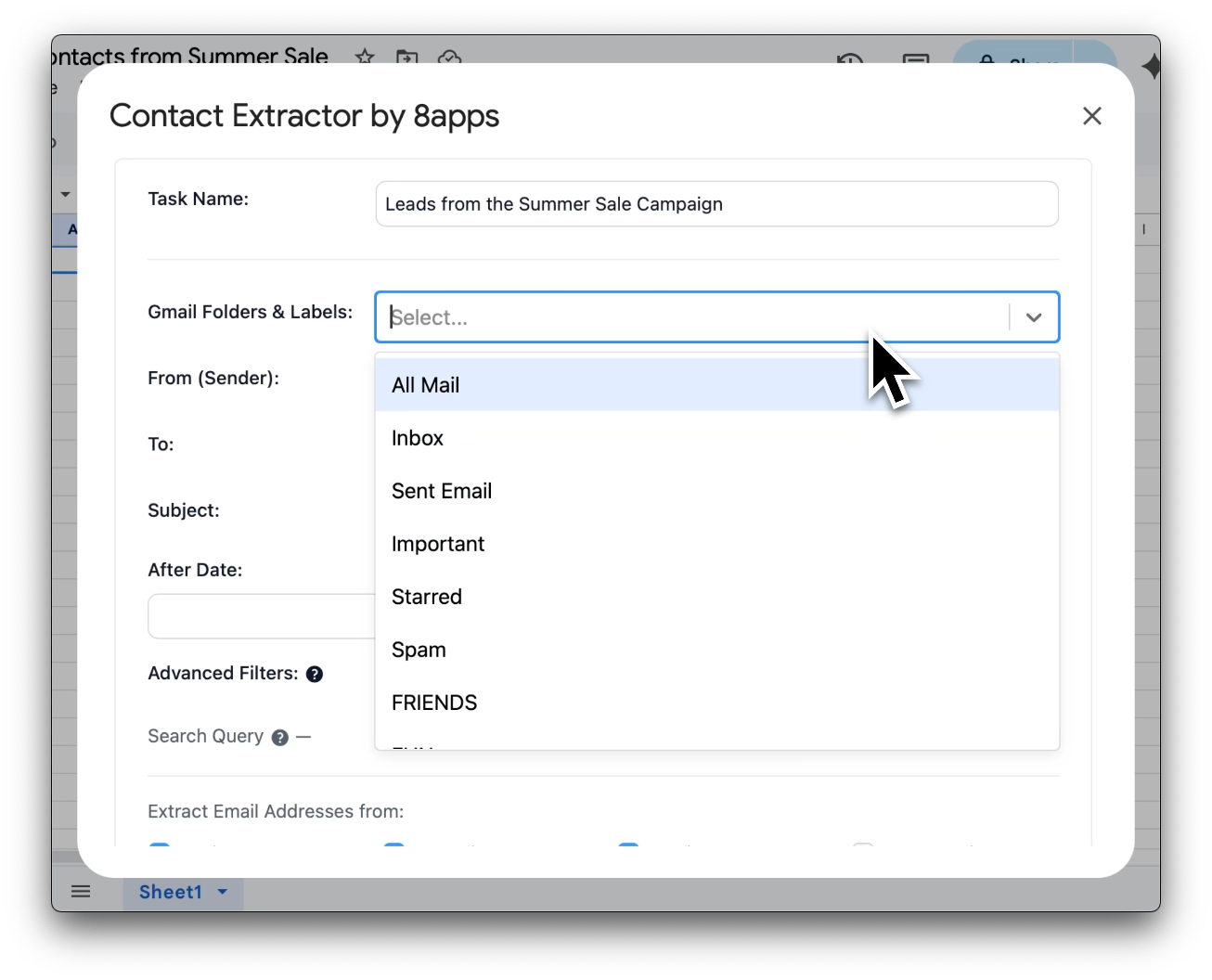
Task: Star the spreadsheet document
Action: click(365, 57)
